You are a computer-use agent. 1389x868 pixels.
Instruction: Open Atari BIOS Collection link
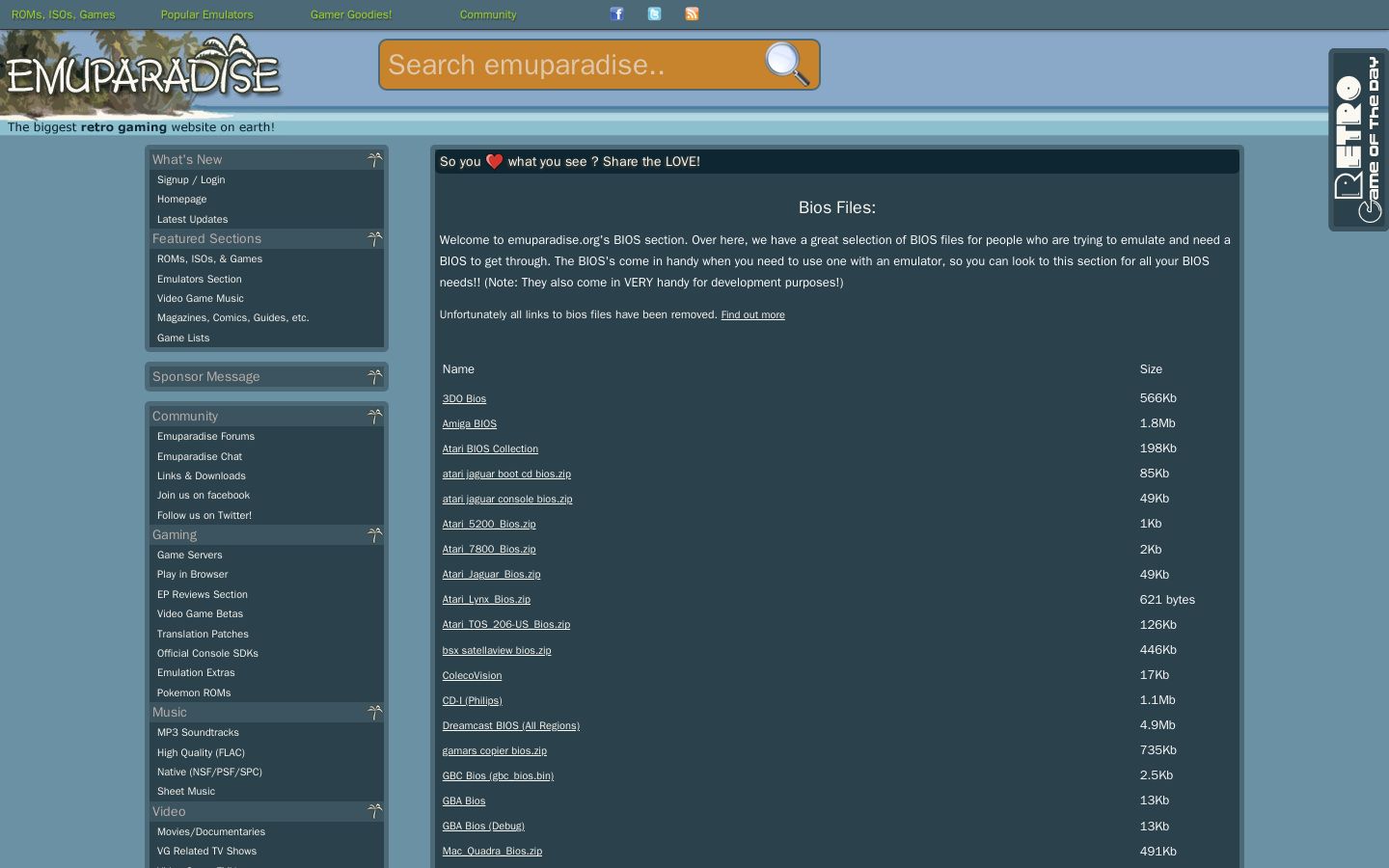[x=490, y=448]
